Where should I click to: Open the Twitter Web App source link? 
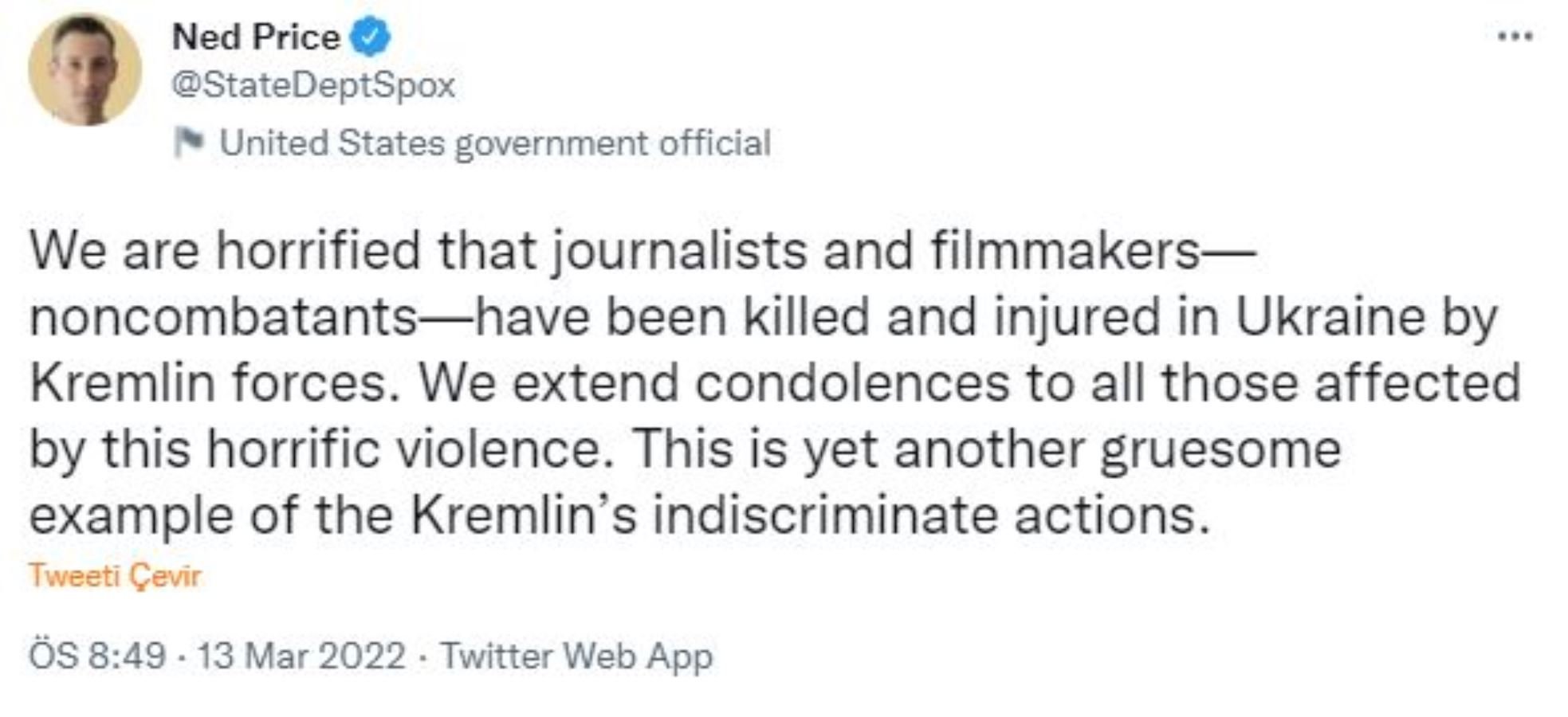[x=576, y=656]
